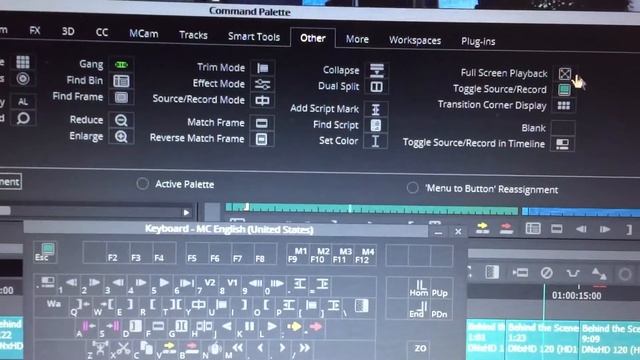This screenshot has height=360, width=640.
Task: Click the End key on the keyboard
Action: [x=418, y=309]
